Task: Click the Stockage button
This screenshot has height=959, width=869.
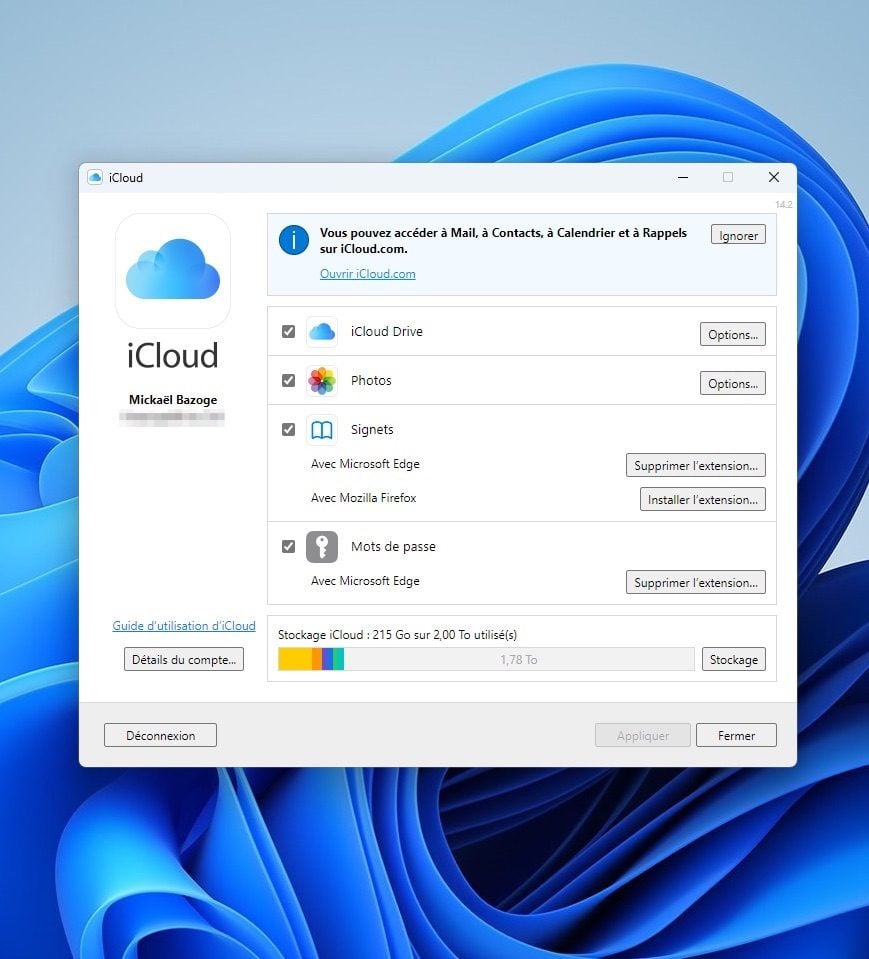Action: 734,659
